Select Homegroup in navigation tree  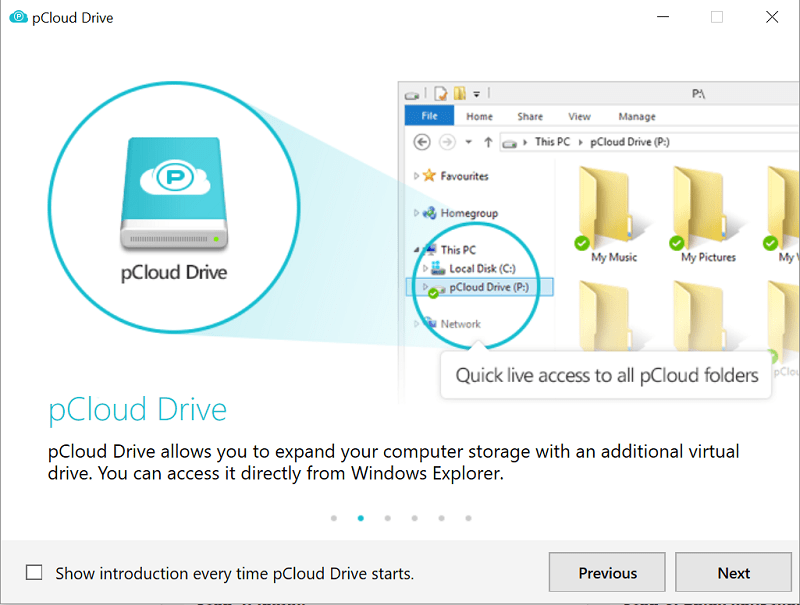[x=469, y=213]
